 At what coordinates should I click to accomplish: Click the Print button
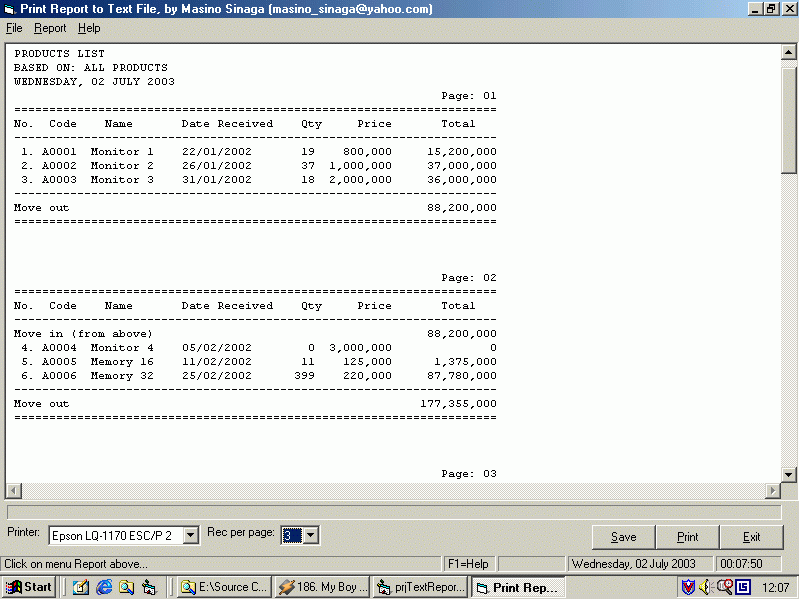pyautogui.click(x=687, y=537)
